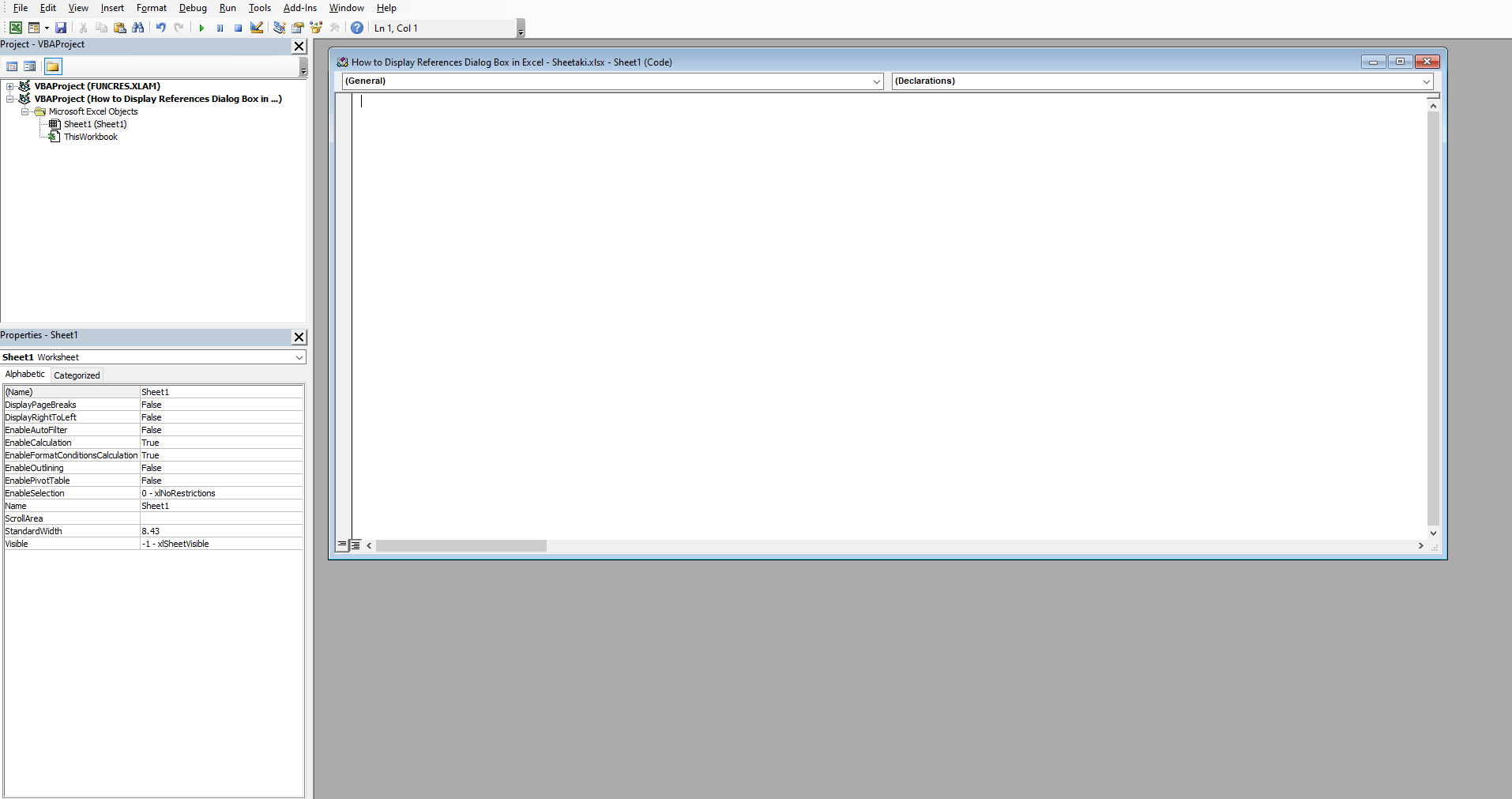Open the (General) dropdown in the code window

pos(876,81)
